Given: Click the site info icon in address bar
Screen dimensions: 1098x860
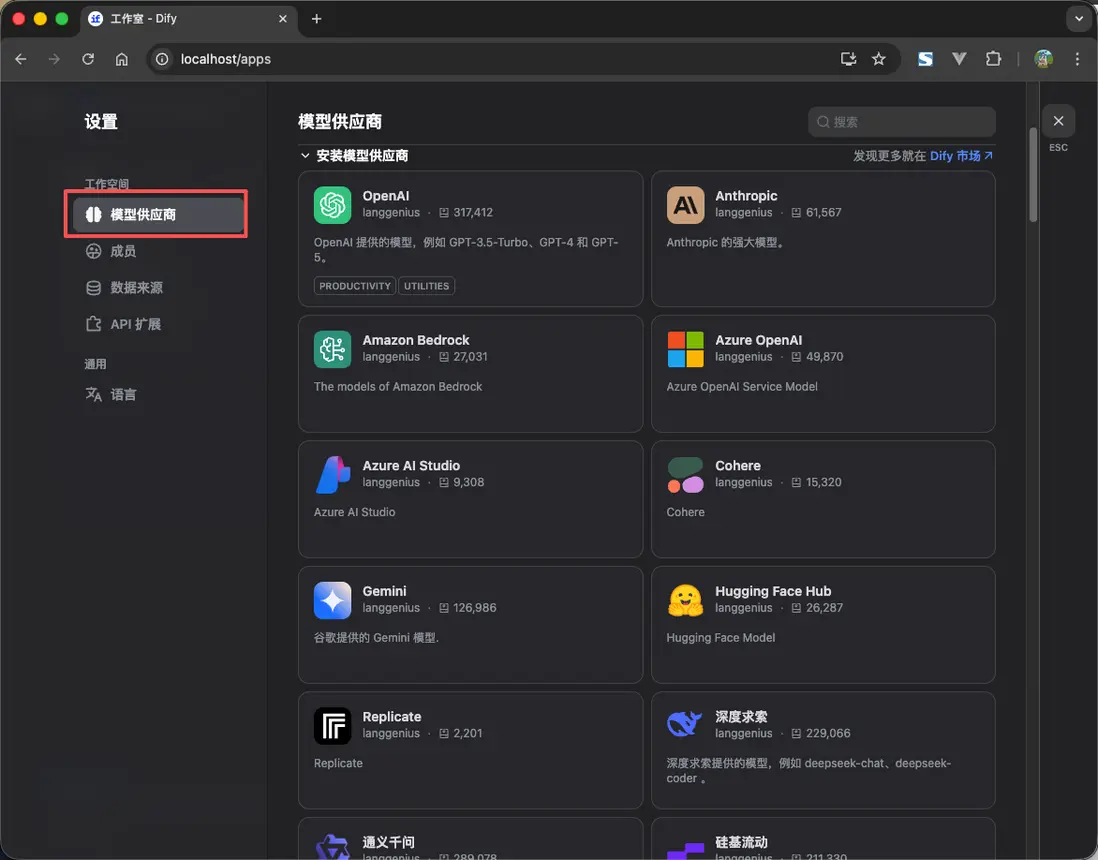Looking at the screenshot, I should (162, 59).
